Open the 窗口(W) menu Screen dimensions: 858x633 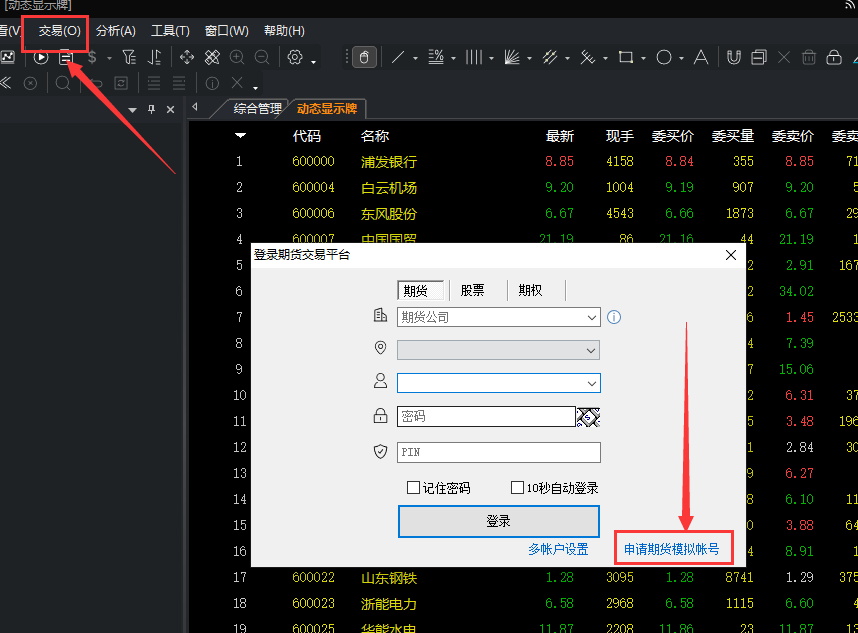[x=227, y=31]
